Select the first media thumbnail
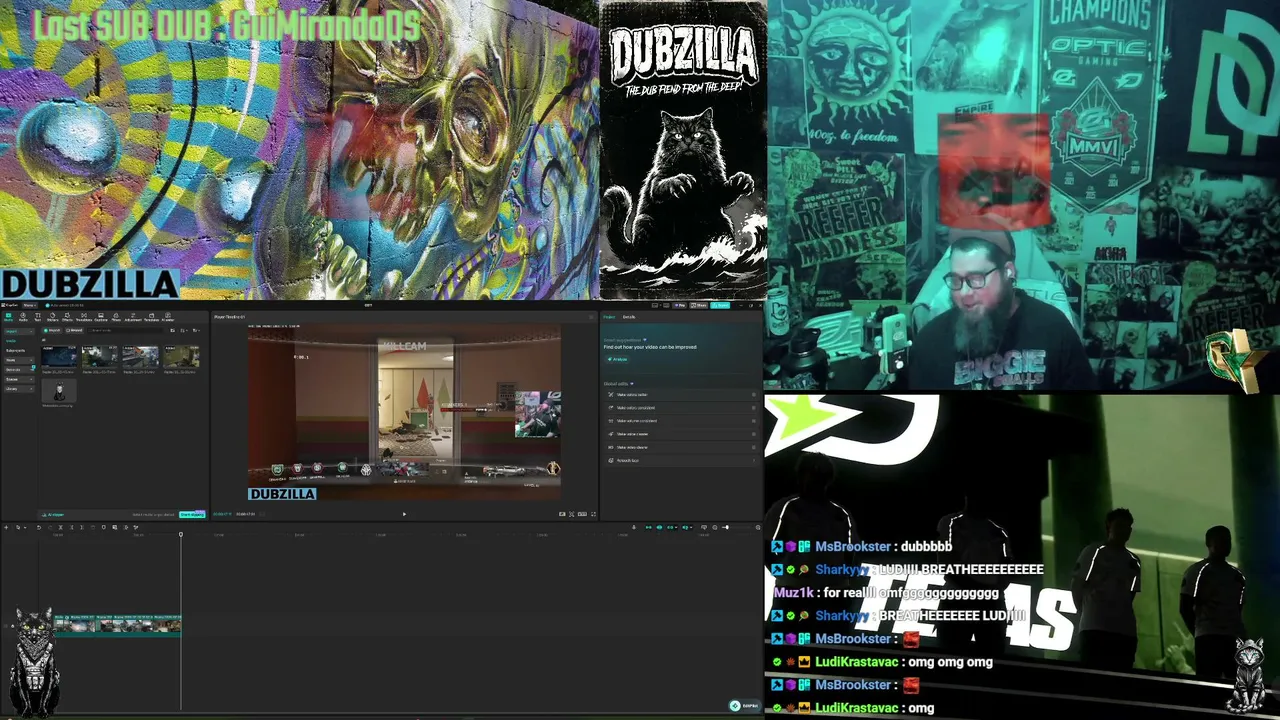 [x=59, y=356]
